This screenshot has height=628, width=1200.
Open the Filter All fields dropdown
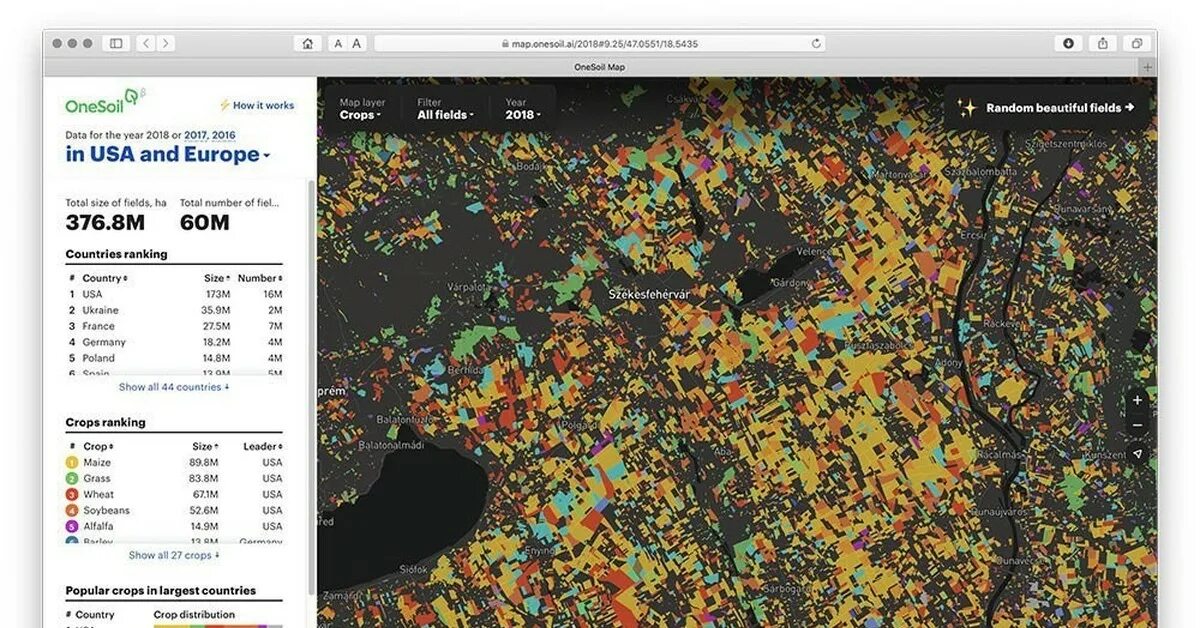click(x=446, y=109)
